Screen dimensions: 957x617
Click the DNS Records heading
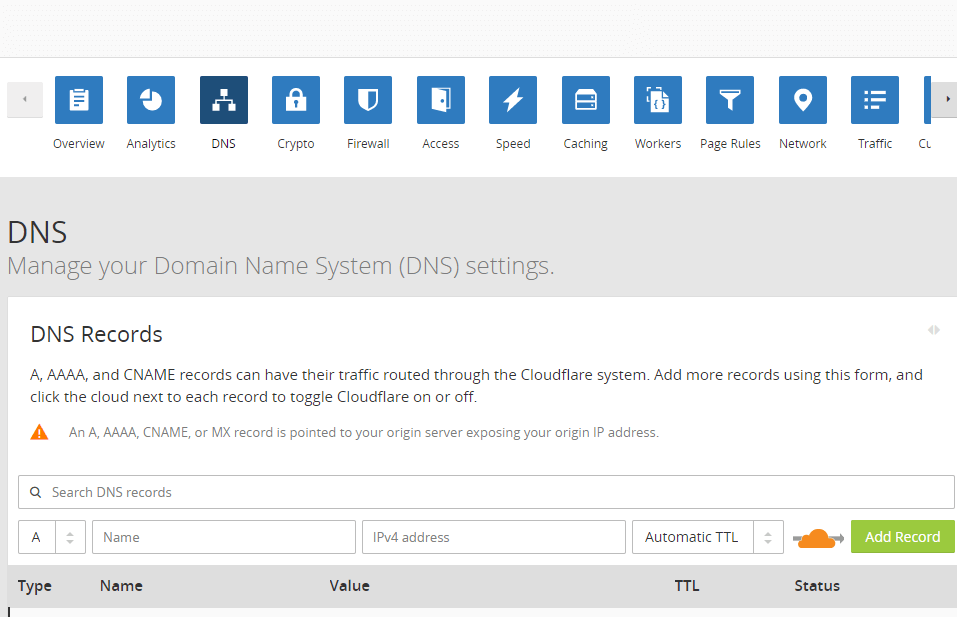pyautogui.click(x=96, y=334)
